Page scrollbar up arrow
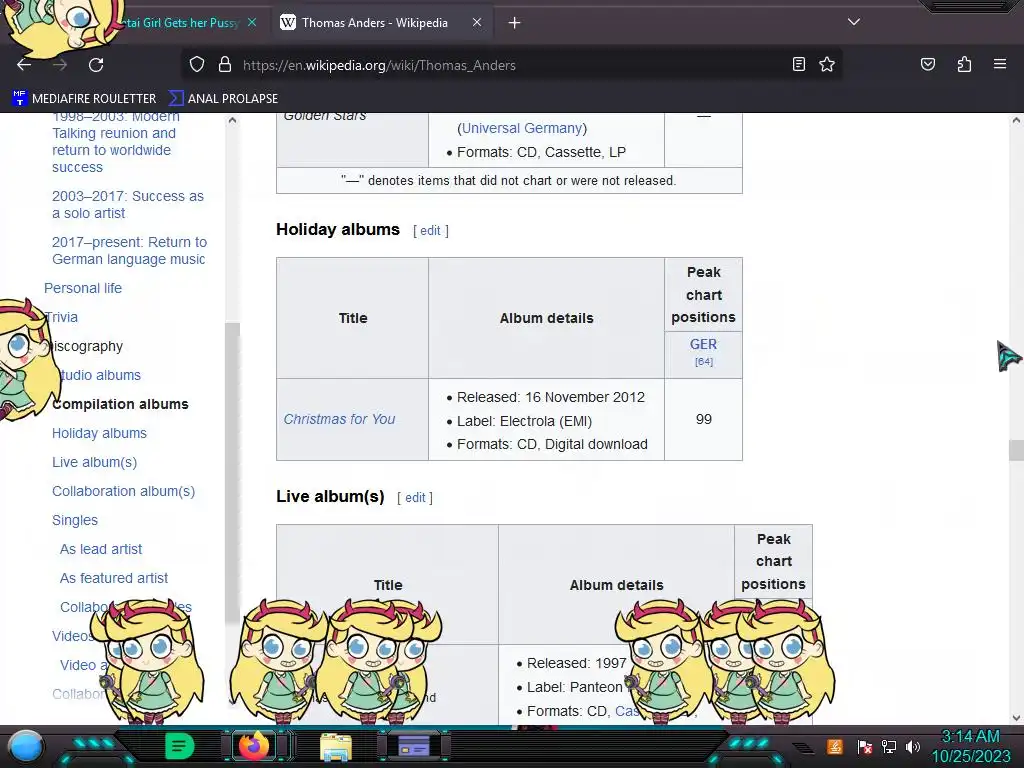1024x768 pixels. pyautogui.click(x=1016, y=120)
